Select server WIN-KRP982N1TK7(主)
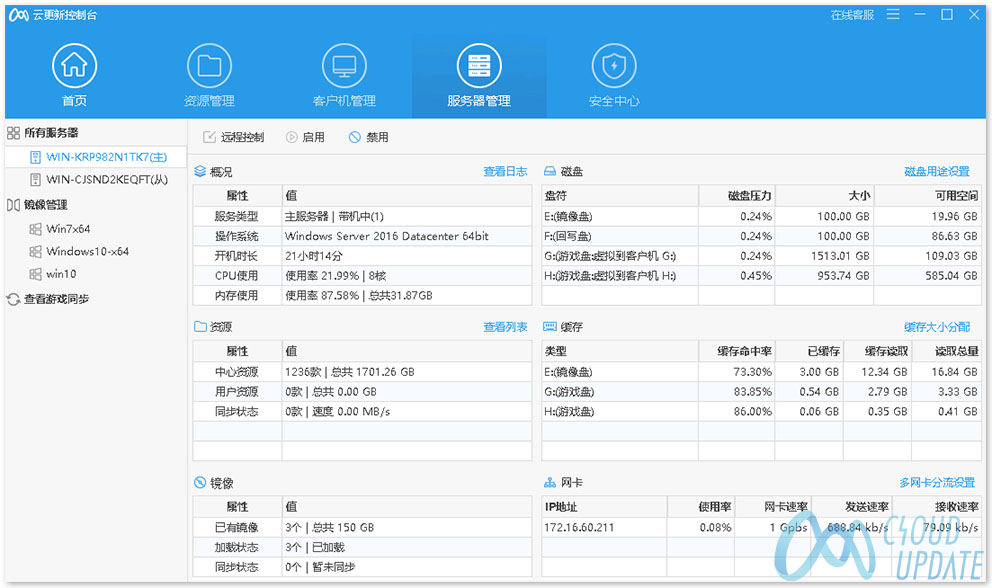The image size is (992, 588). click(96, 157)
